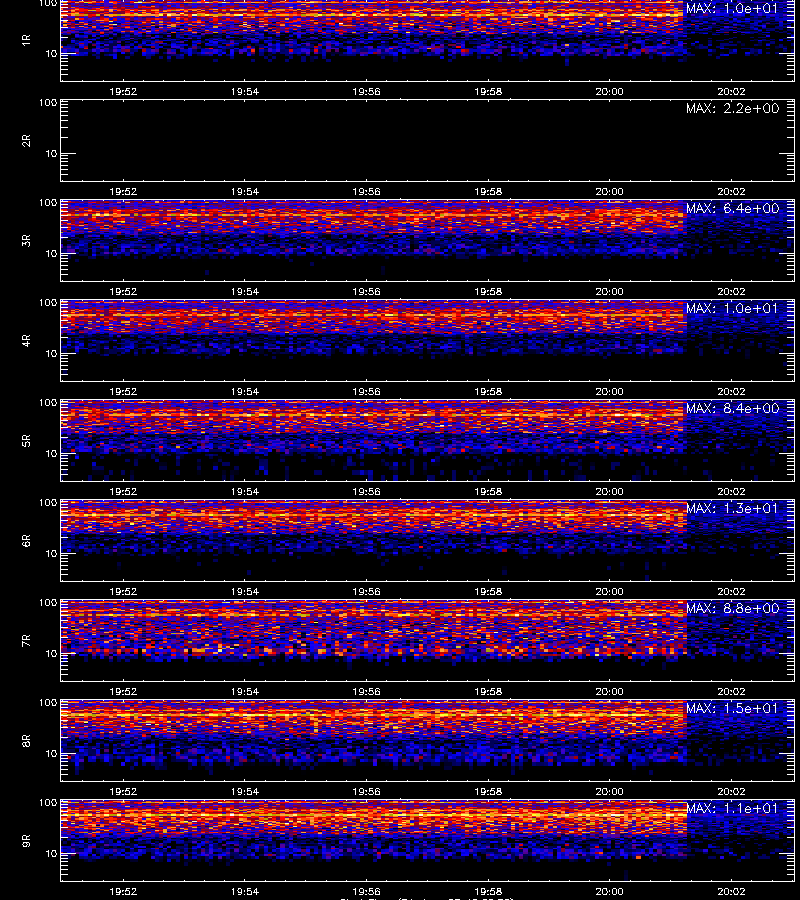Screen dimensions: 800x900
Task: Click the 100 y-axis label of panel 8R
Action: coord(48,703)
